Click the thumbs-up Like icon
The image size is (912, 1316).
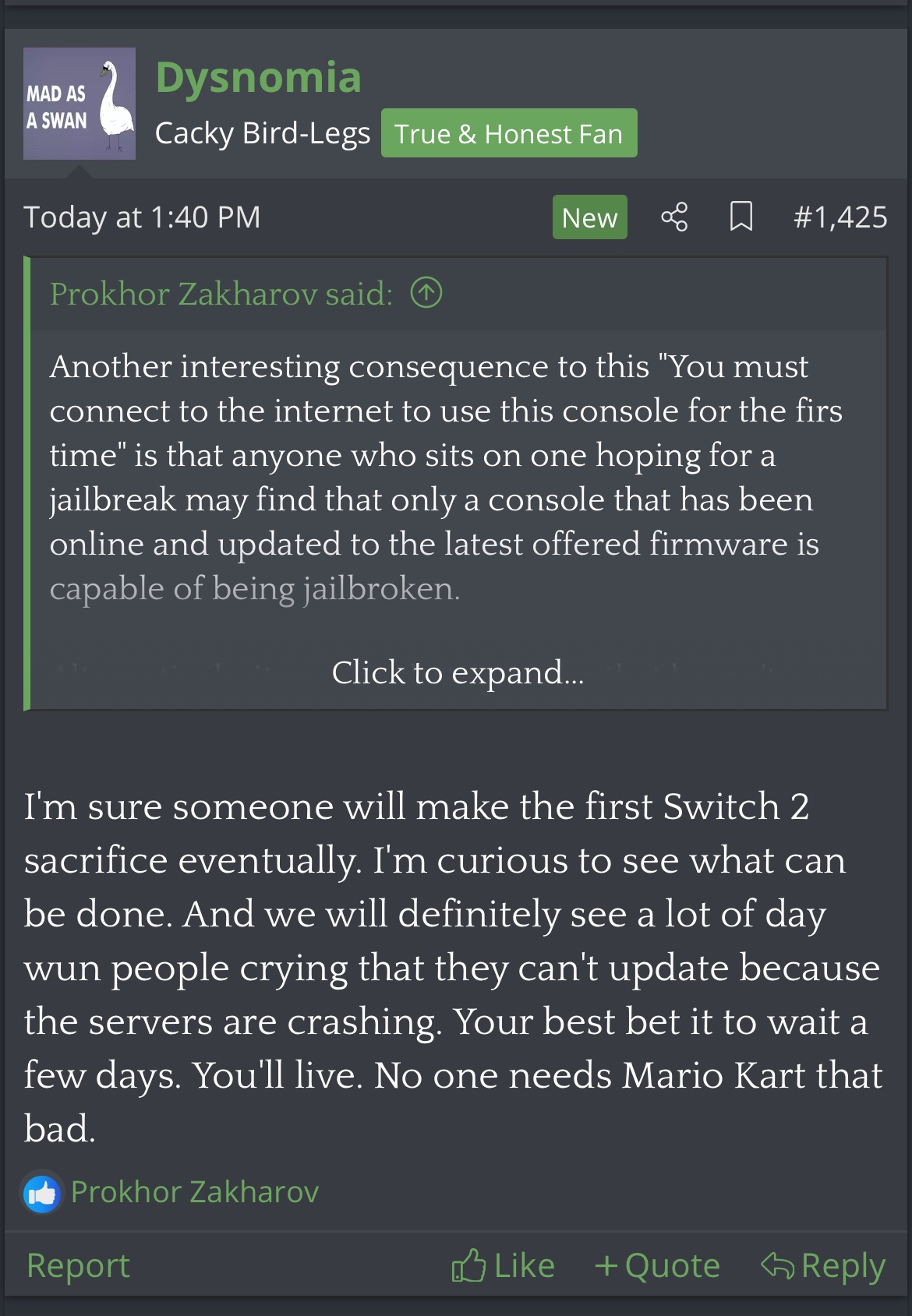(468, 1265)
